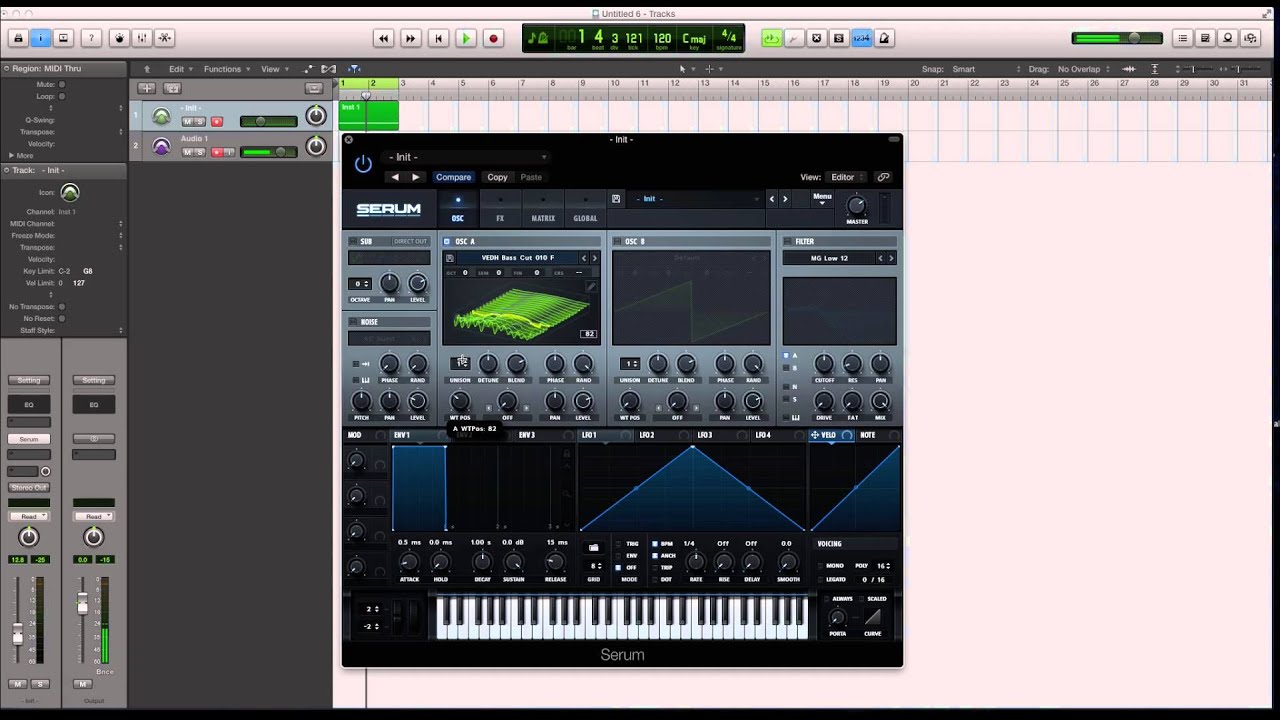
Task: Click the Inst 1 MIDI region
Action: [x=368, y=115]
